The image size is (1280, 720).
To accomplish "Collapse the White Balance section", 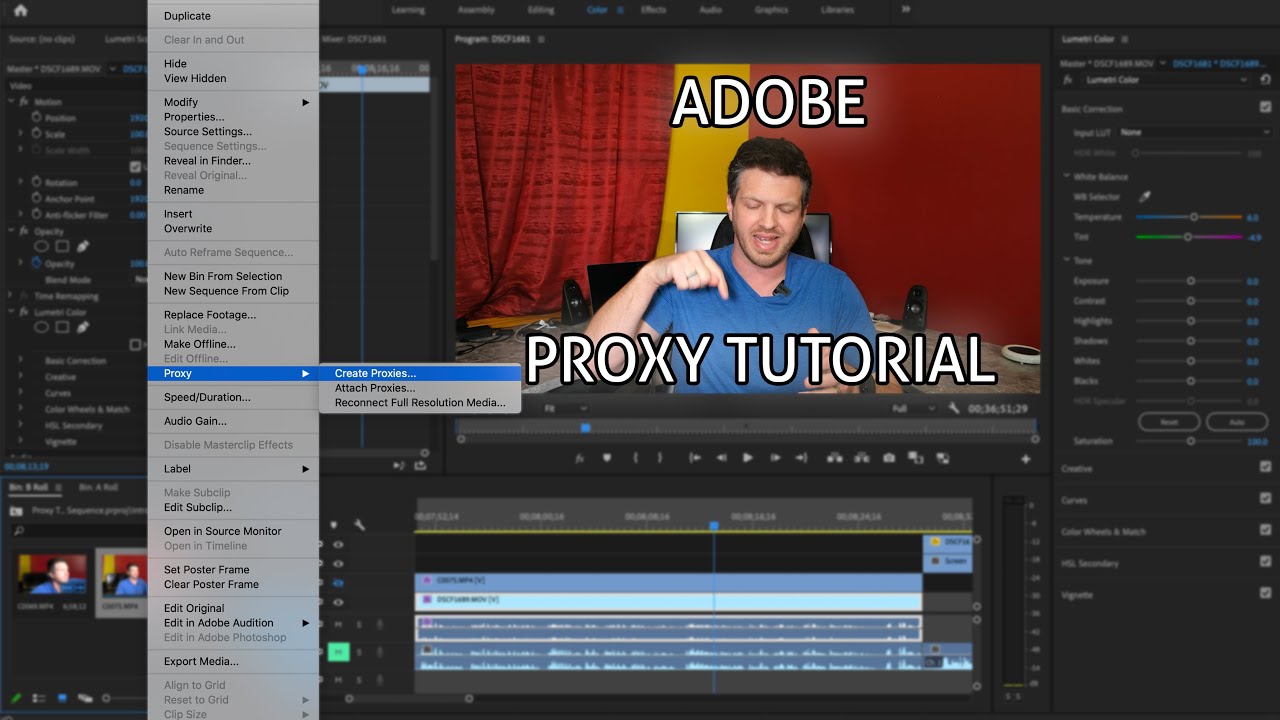I will coord(1067,176).
